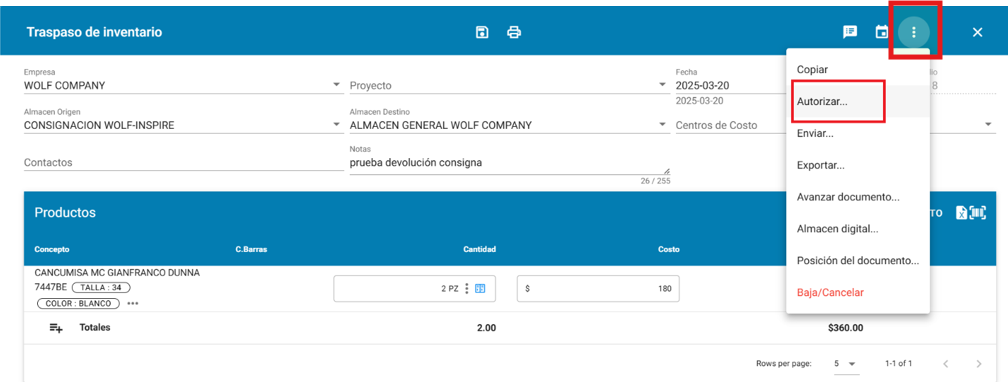This screenshot has height=382, width=1008.
Task: Change the rows per page selector
Action: coord(846,364)
